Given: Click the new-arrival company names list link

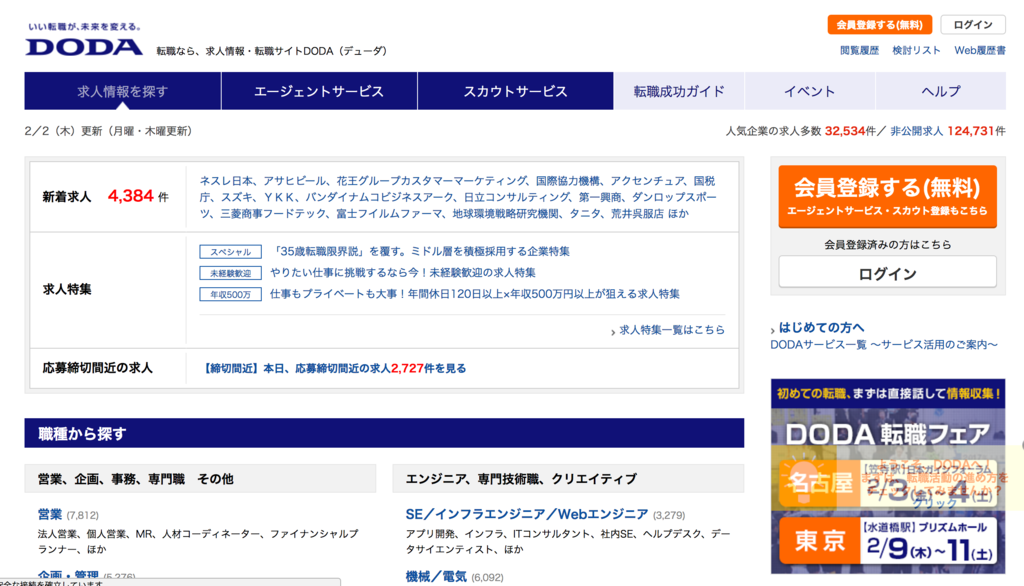Looking at the screenshot, I should click(458, 197).
